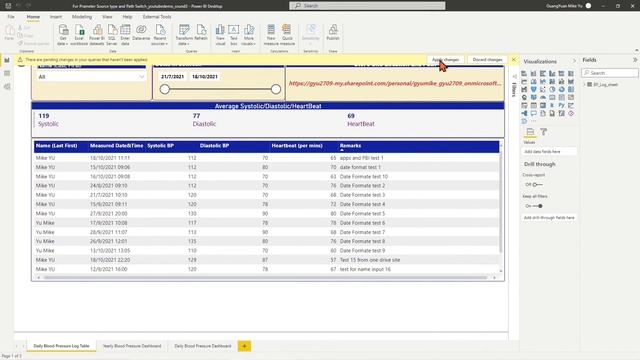This screenshot has width=640, height=360.
Task: Click the start date box 21/7/2021
Action: click(172, 77)
